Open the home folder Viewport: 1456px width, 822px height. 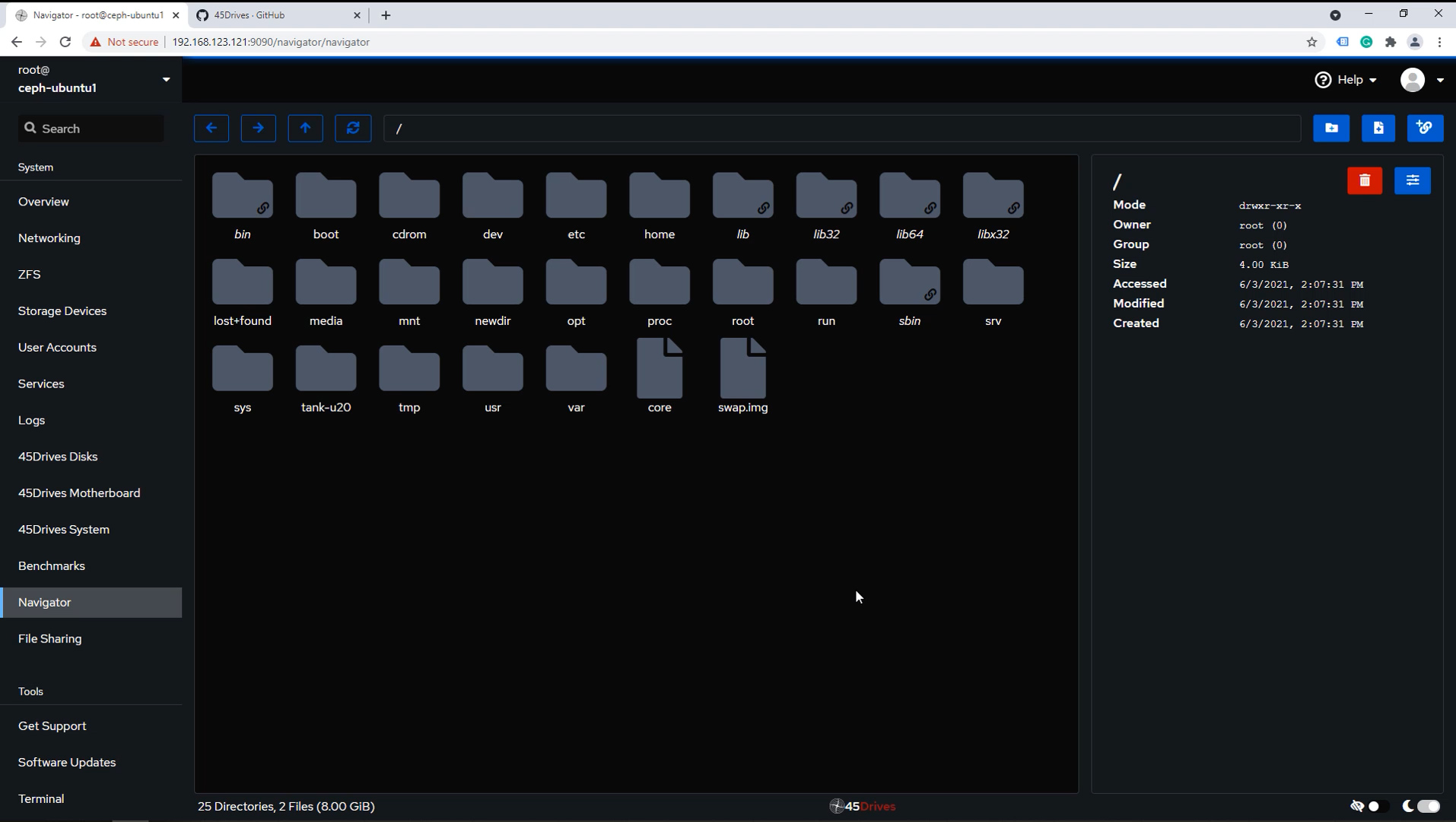click(x=660, y=206)
